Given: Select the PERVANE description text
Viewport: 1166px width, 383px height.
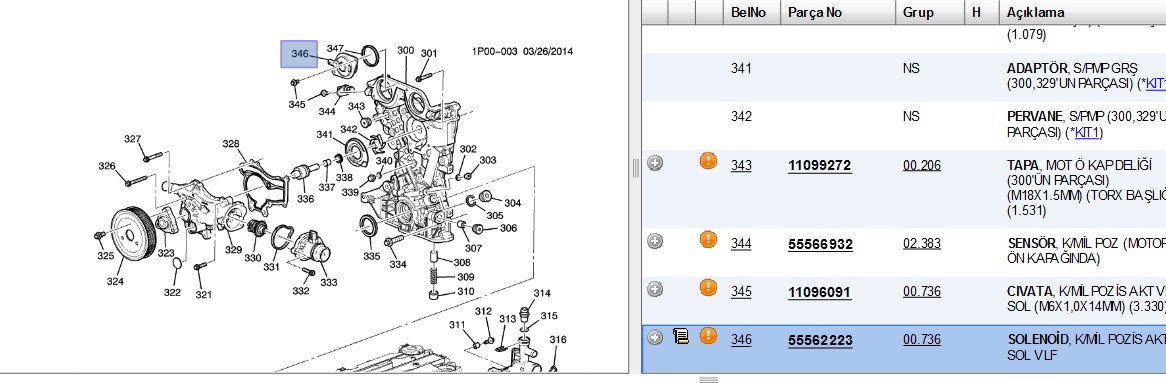Looking at the screenshot, I should coord(1086,125).
